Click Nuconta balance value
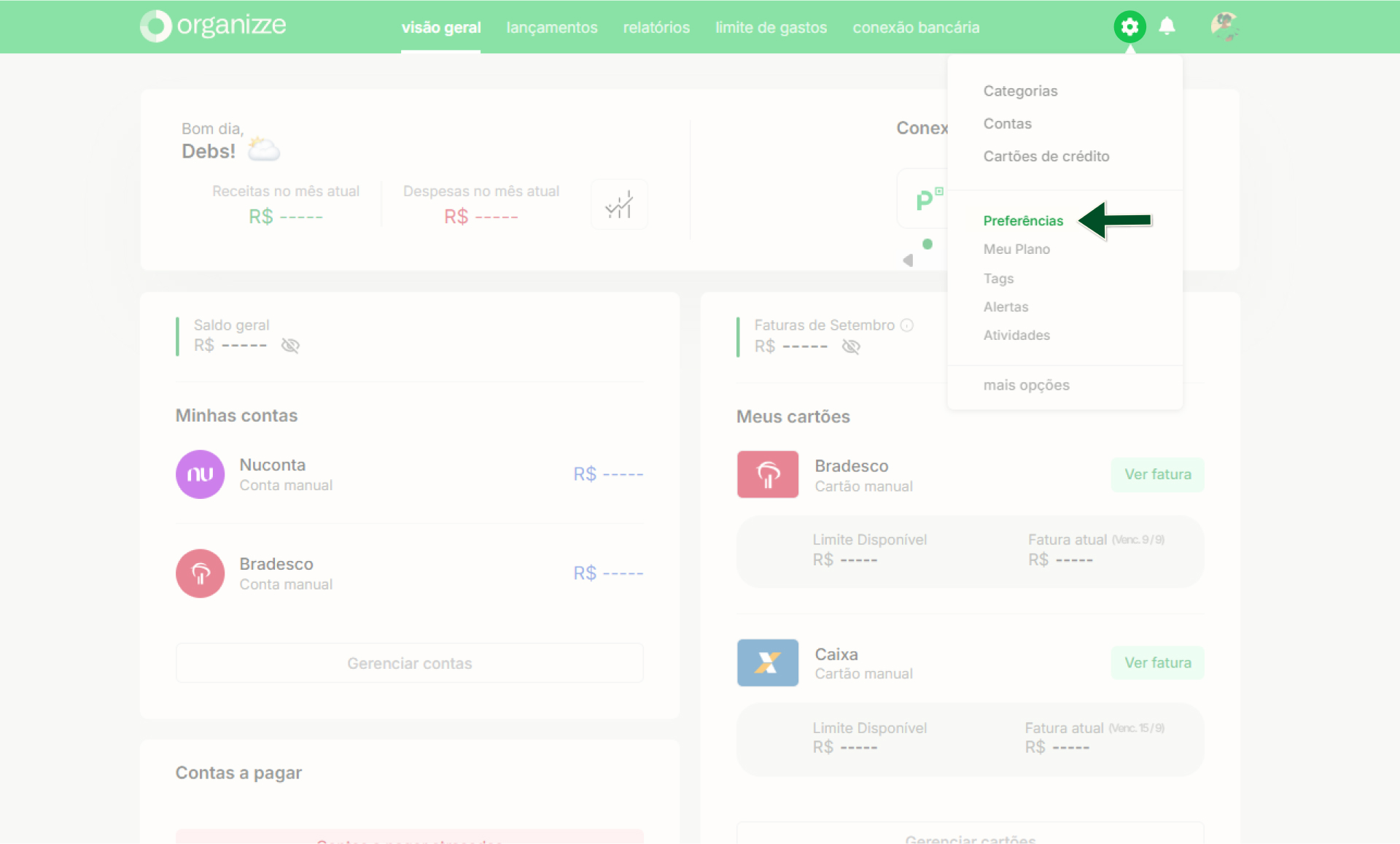The width and height of the screenshot is (1400, 844). point(608,474)
